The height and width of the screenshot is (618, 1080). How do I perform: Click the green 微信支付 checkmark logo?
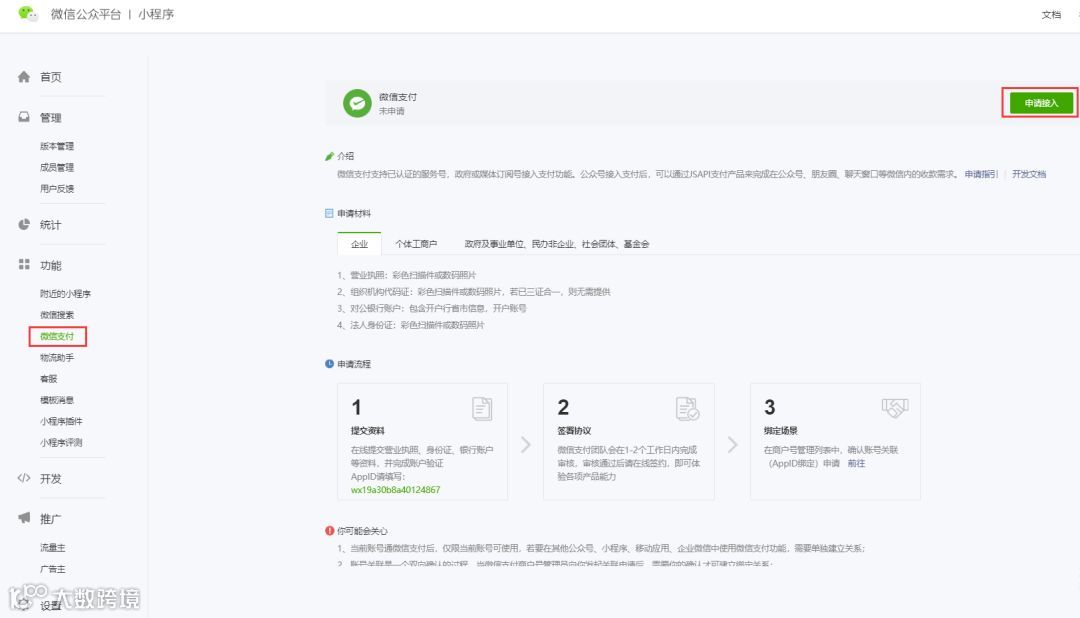(357, 103)
